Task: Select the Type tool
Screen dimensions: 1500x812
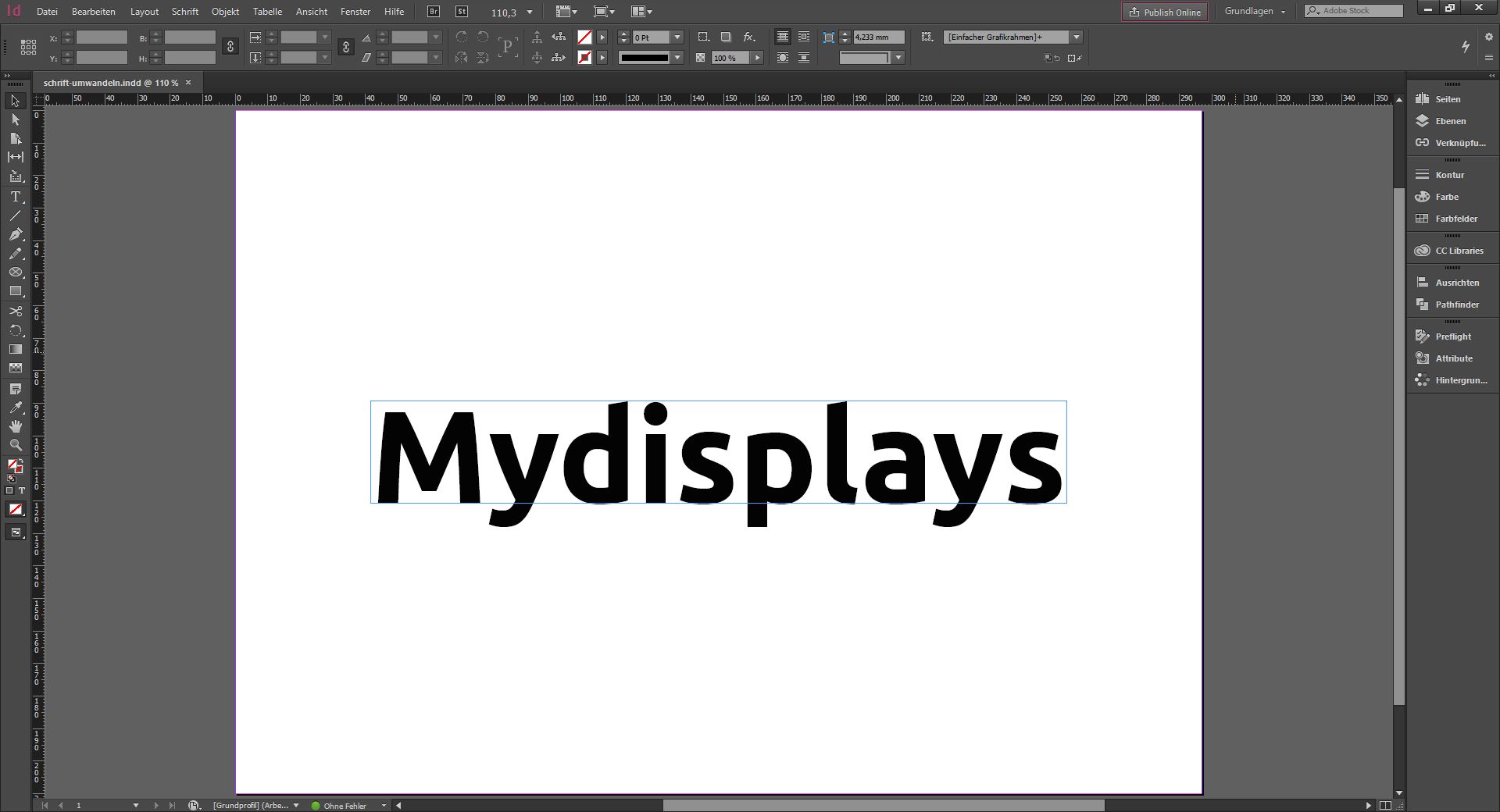Action: pos(15,197)
